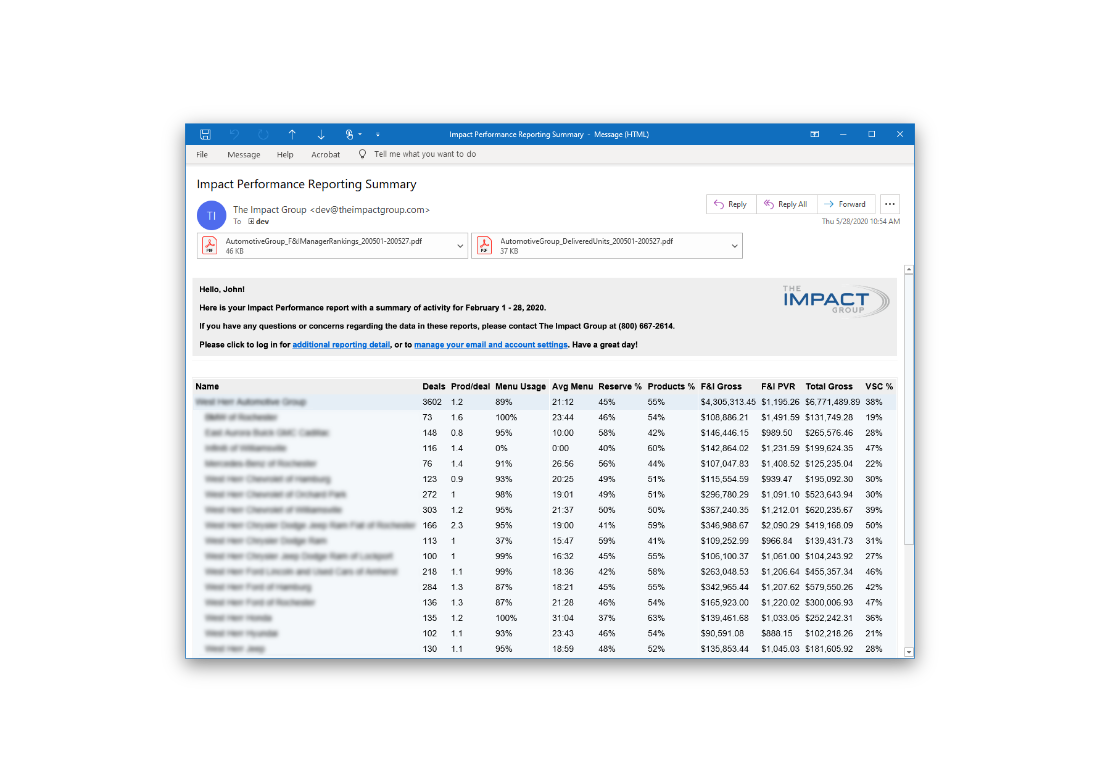
Task: Click the ribbon display options icon
Action: pyautogui.click(x=814, y=134)
